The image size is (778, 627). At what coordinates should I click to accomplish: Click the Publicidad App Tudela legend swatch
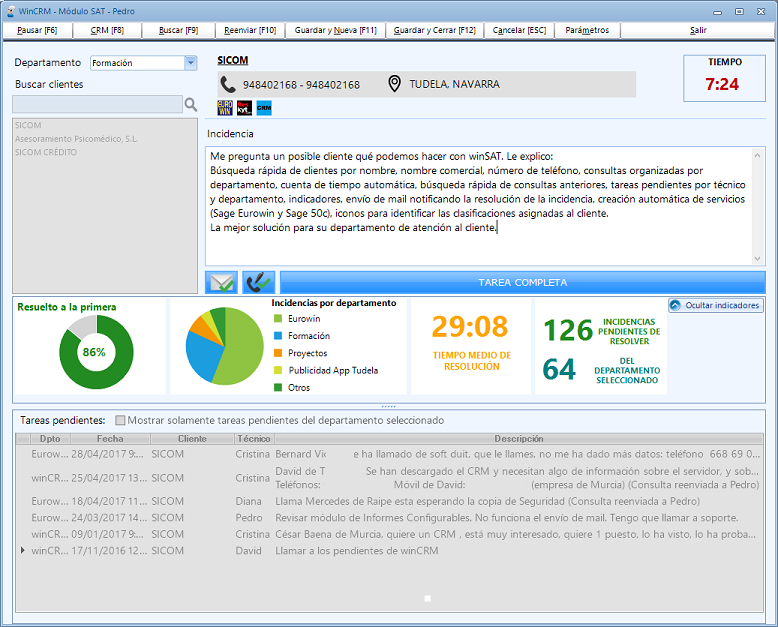(278, 370)
